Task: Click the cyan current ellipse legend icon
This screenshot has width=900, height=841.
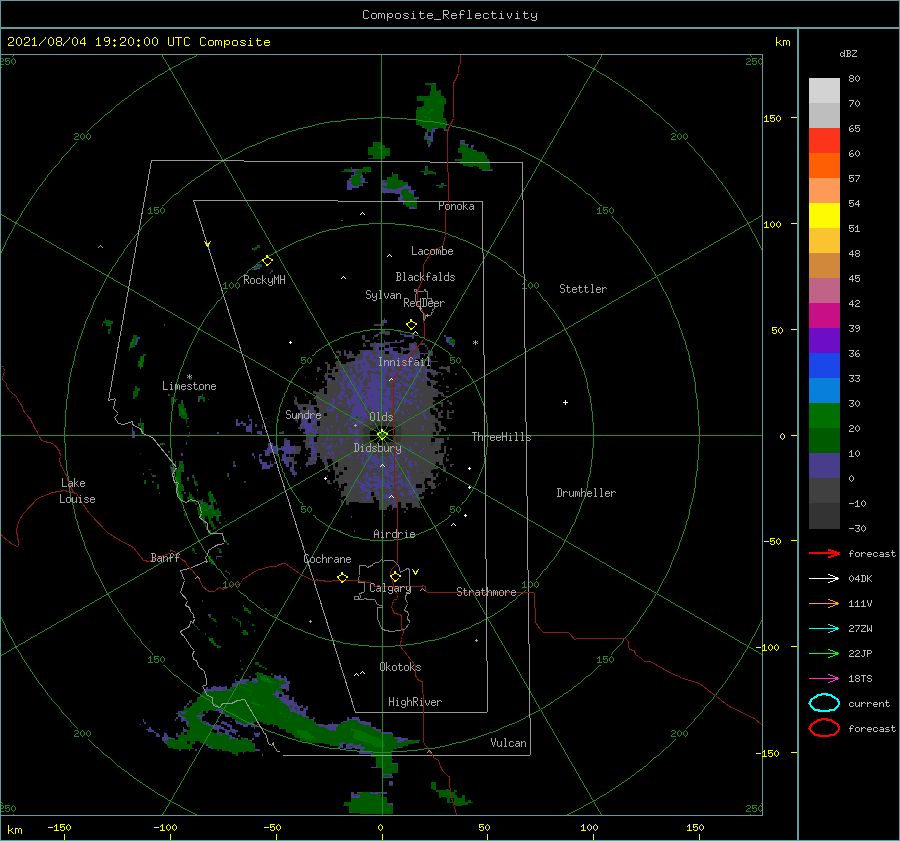Action: click(824, 703)
